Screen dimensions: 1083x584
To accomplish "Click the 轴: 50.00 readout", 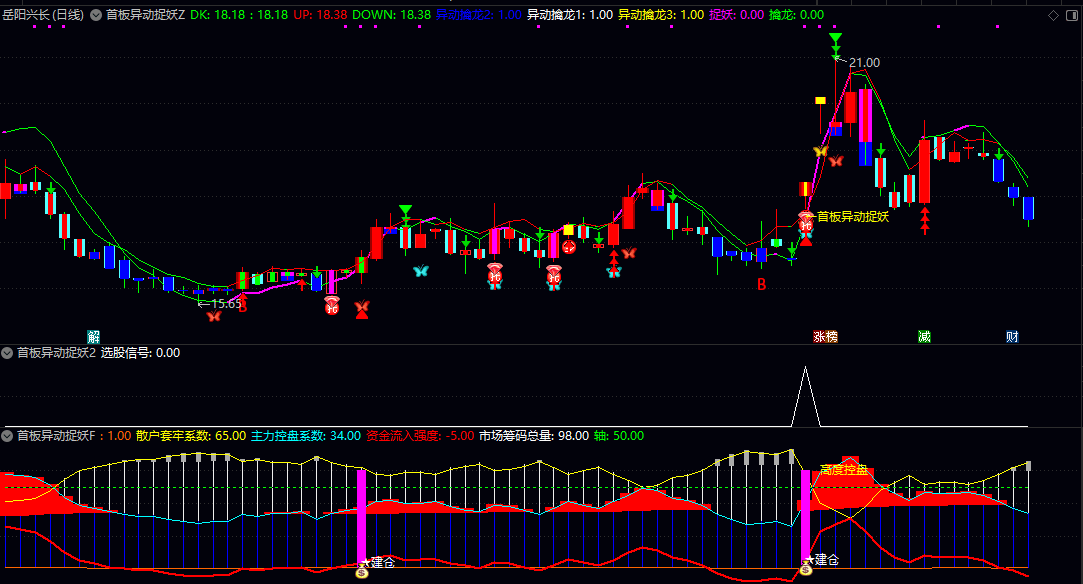I will pyautogui.click(x=619, y=436).
